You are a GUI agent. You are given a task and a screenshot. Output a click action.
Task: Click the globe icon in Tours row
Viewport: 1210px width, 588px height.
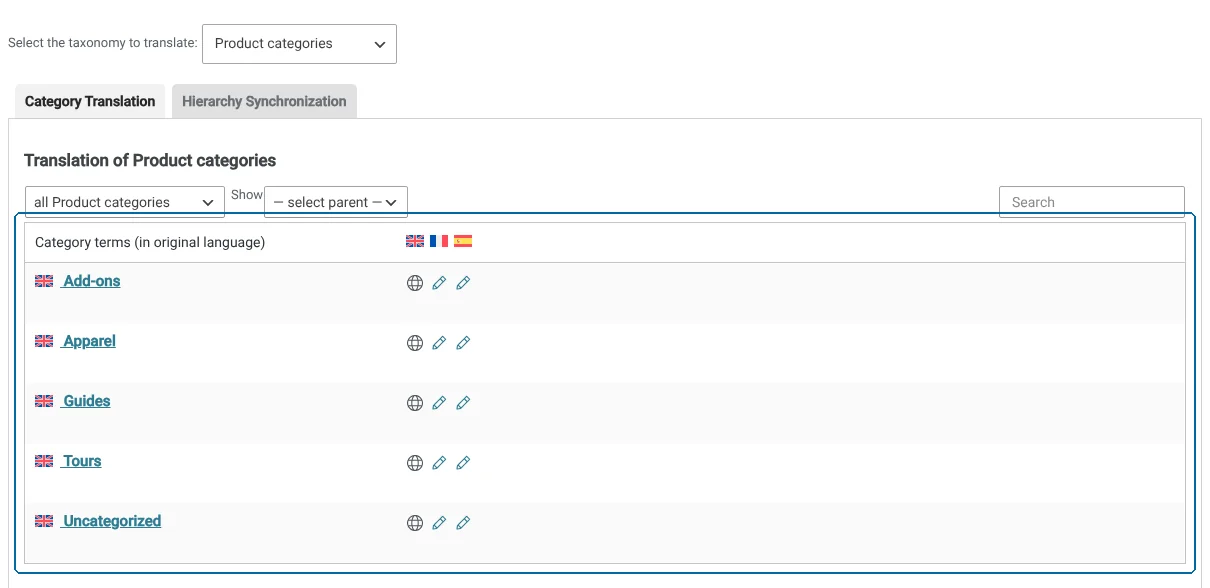(415, 463)
